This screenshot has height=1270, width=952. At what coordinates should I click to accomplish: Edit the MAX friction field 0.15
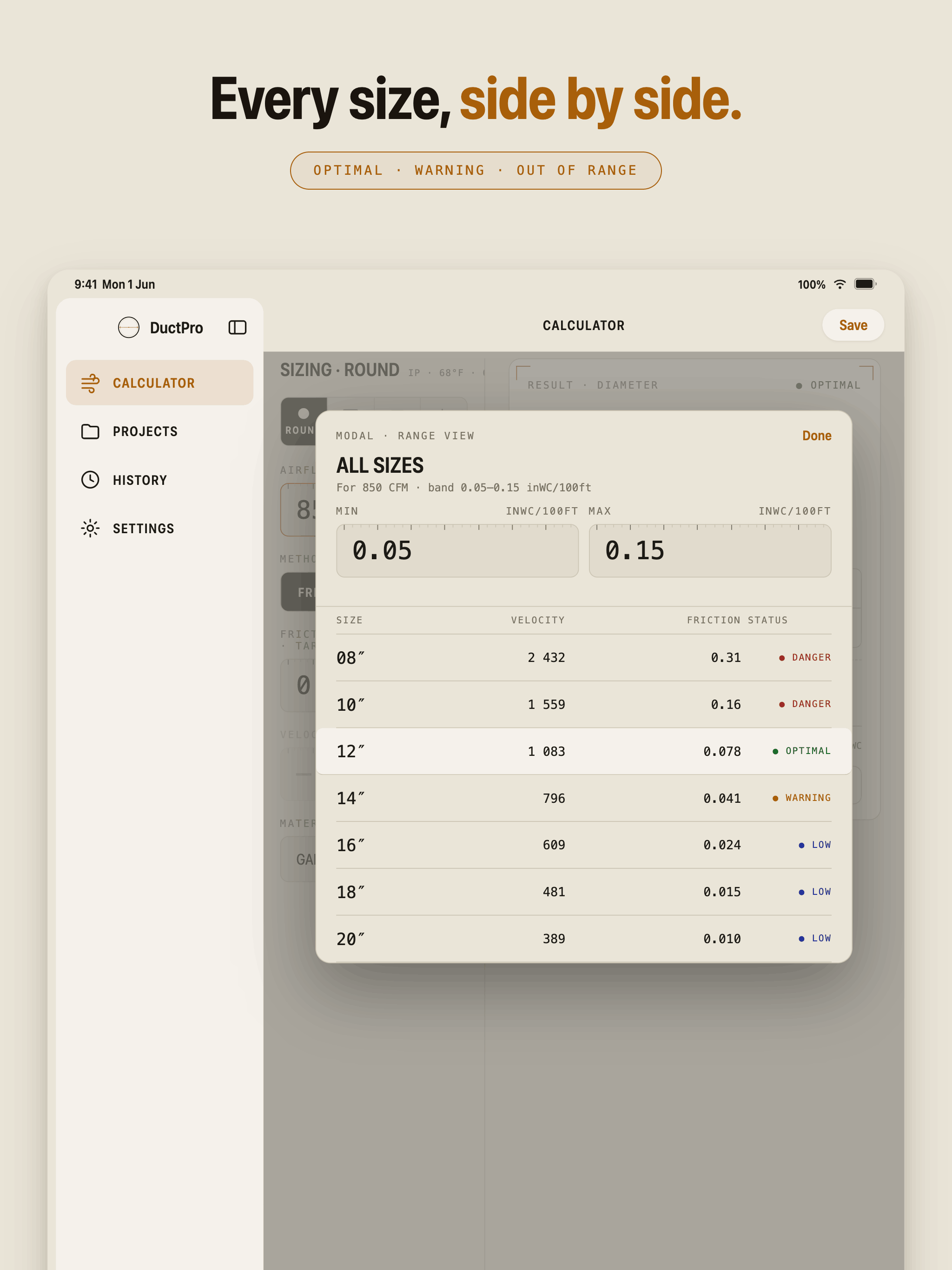[x=710, y=550]
